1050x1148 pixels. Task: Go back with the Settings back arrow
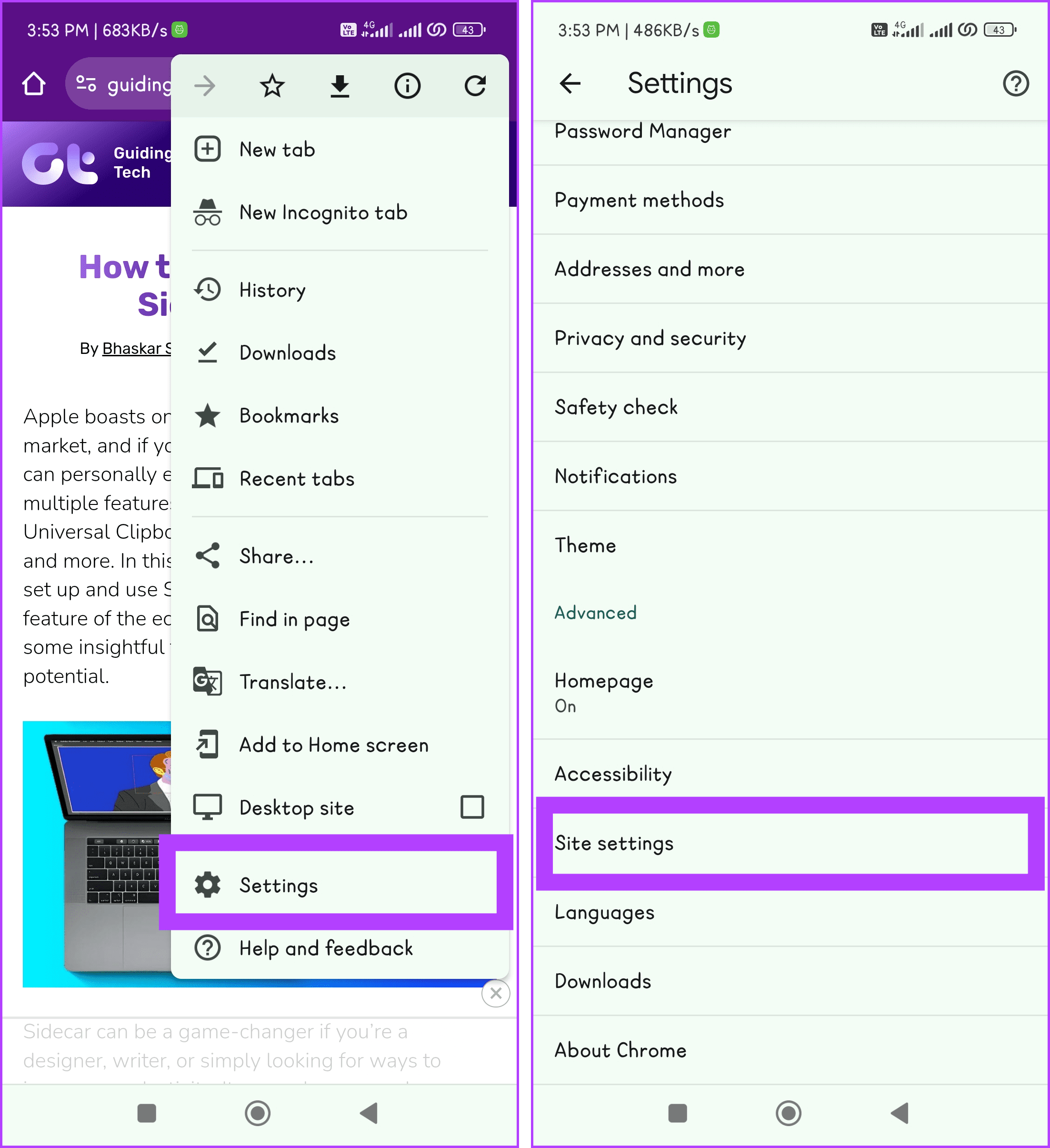570,84
